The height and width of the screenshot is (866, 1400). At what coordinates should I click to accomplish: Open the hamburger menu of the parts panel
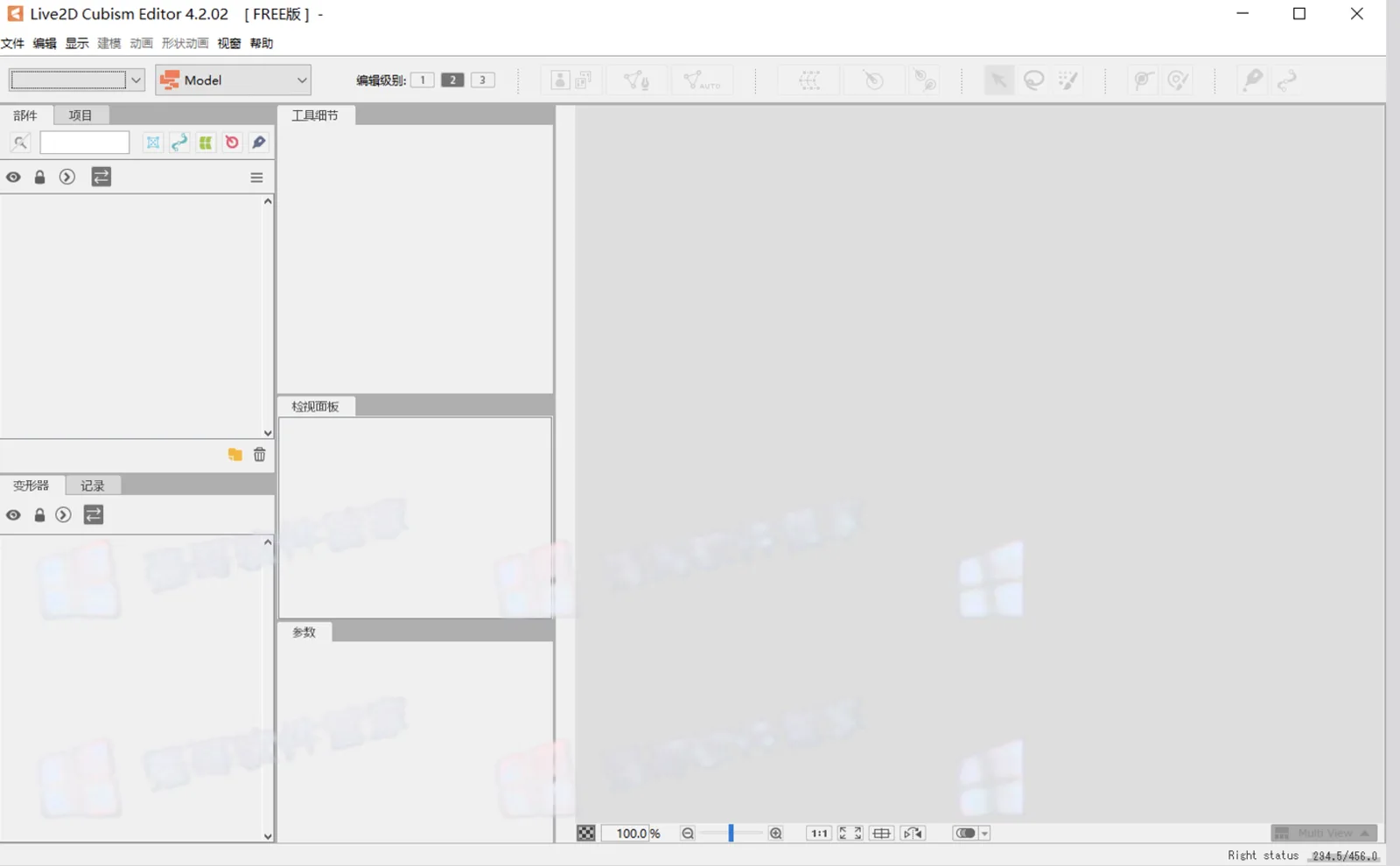[x=256, y=178]
